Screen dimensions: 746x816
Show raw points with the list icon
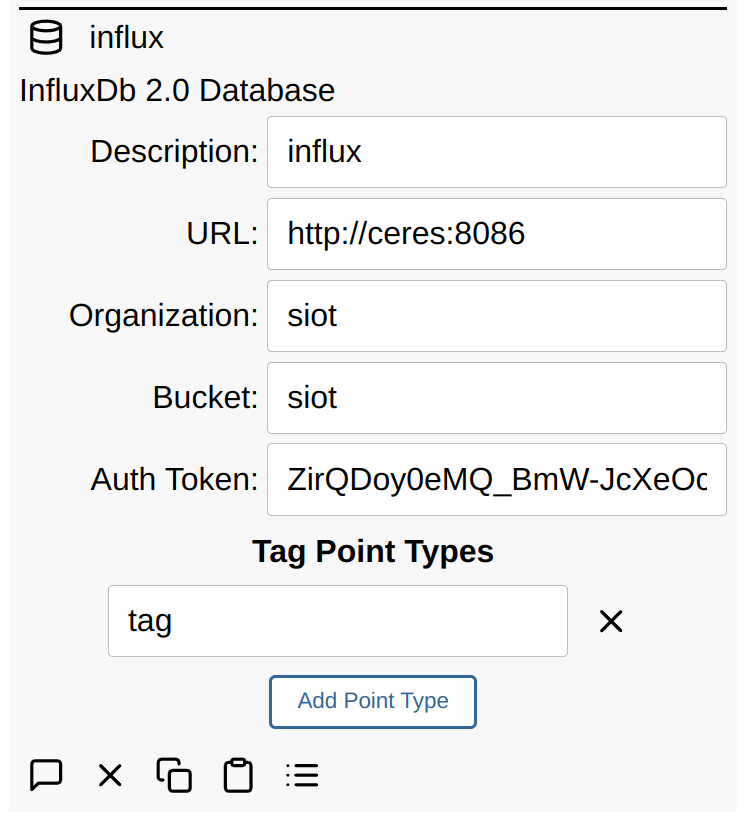click(x=302, y=775)
